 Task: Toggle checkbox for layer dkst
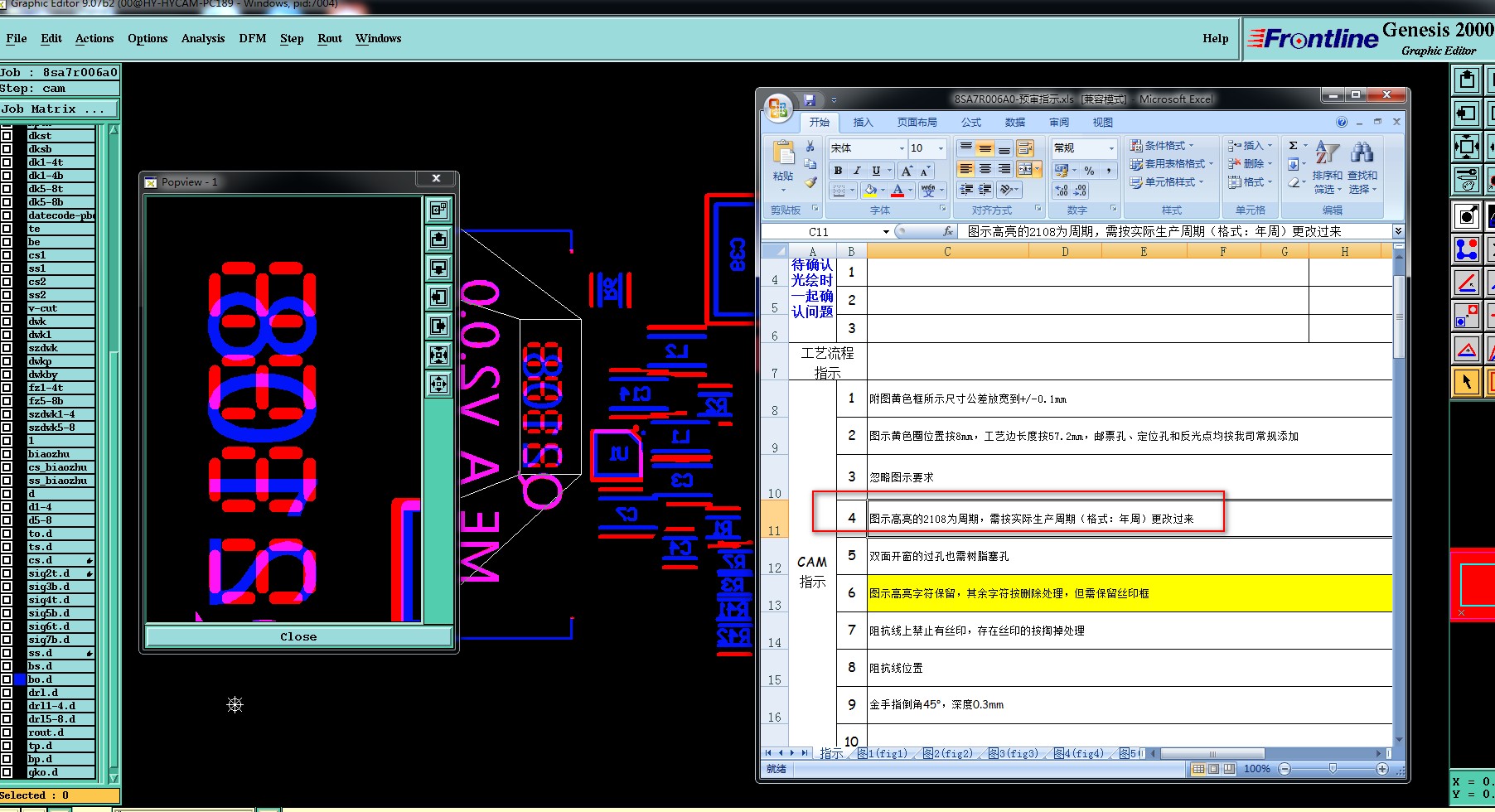coord(7,136)
